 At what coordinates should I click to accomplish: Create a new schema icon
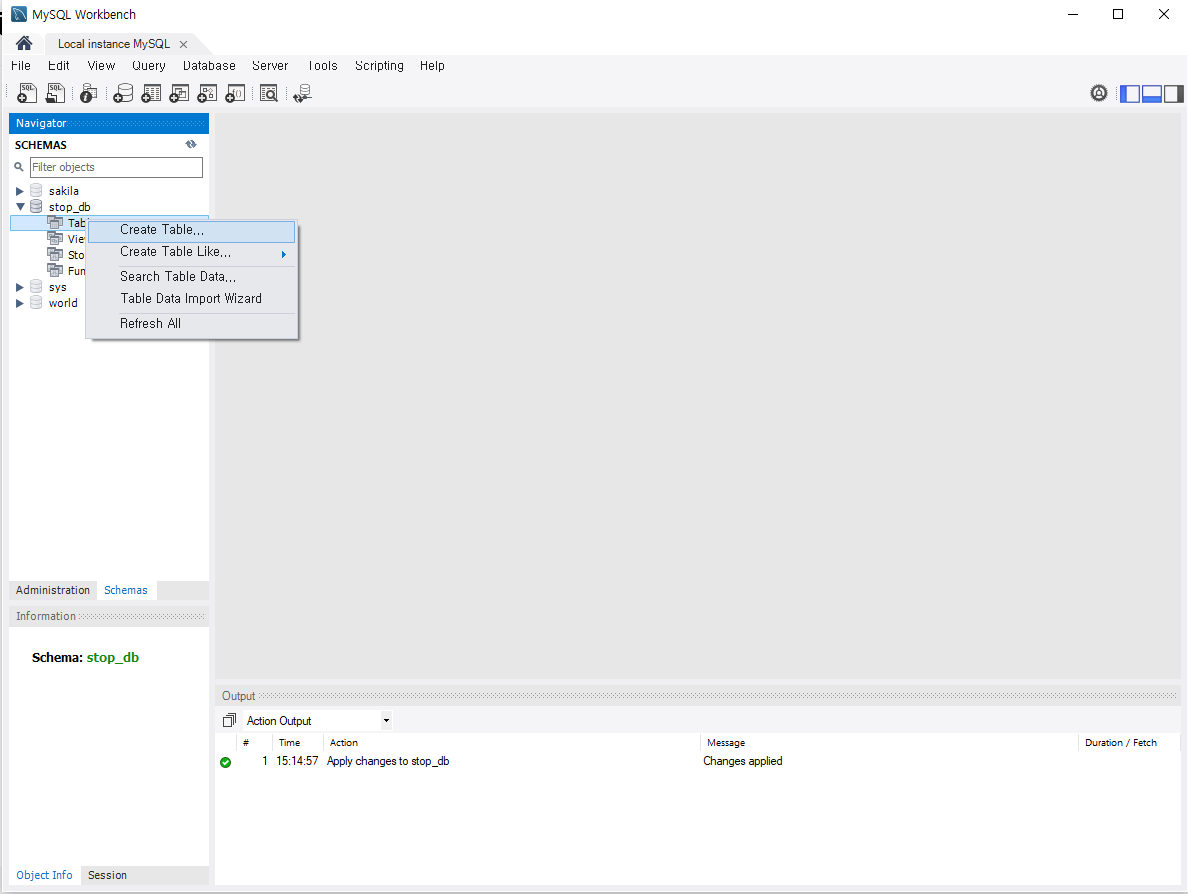123,93
